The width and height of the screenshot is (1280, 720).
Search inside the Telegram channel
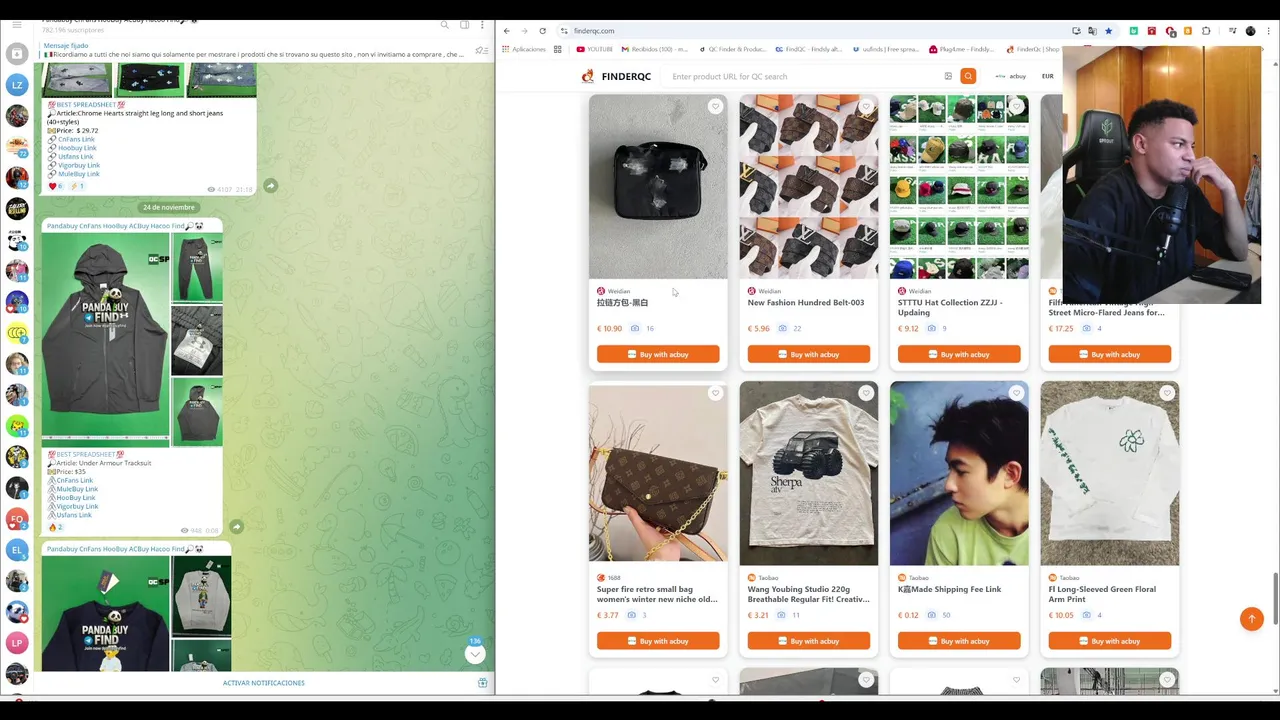pos(445,25)
